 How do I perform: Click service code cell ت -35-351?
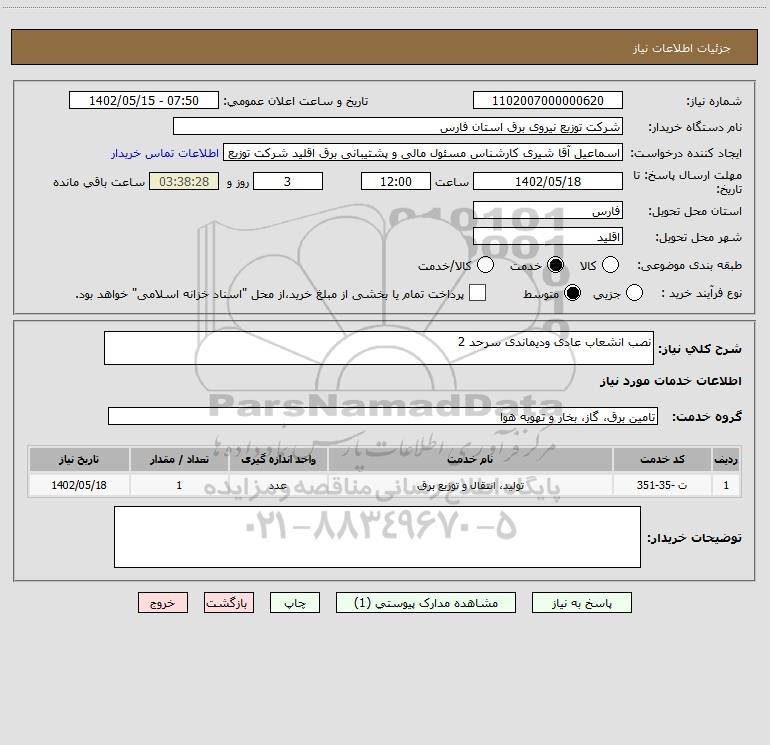(x=662, y=485)
